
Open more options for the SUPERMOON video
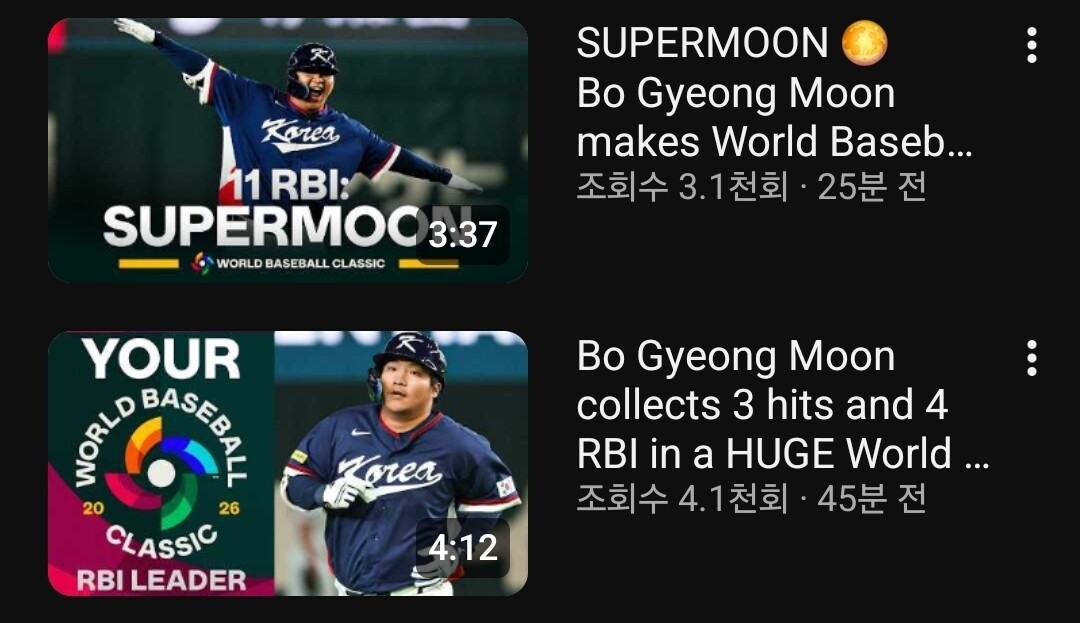tap(1031, 45)
